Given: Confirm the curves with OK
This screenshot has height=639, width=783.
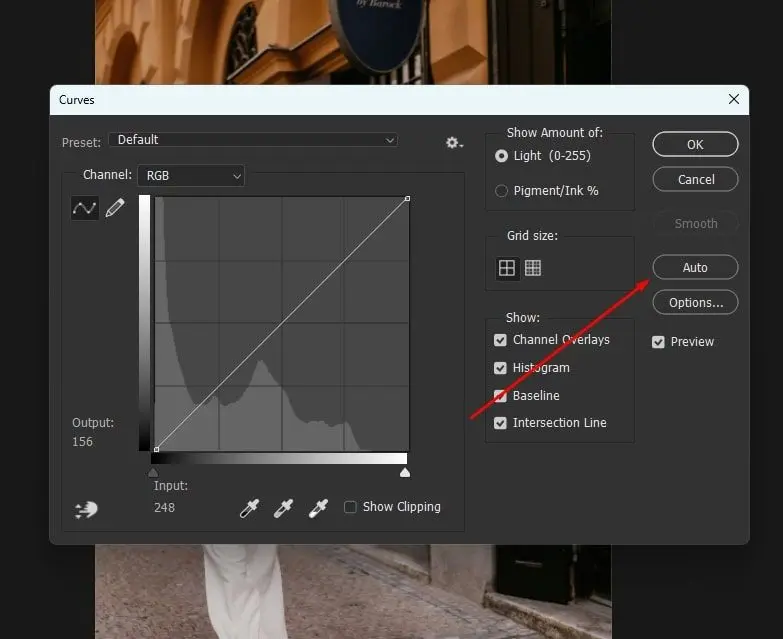Looking at the screenshot, I should point(695,144).
